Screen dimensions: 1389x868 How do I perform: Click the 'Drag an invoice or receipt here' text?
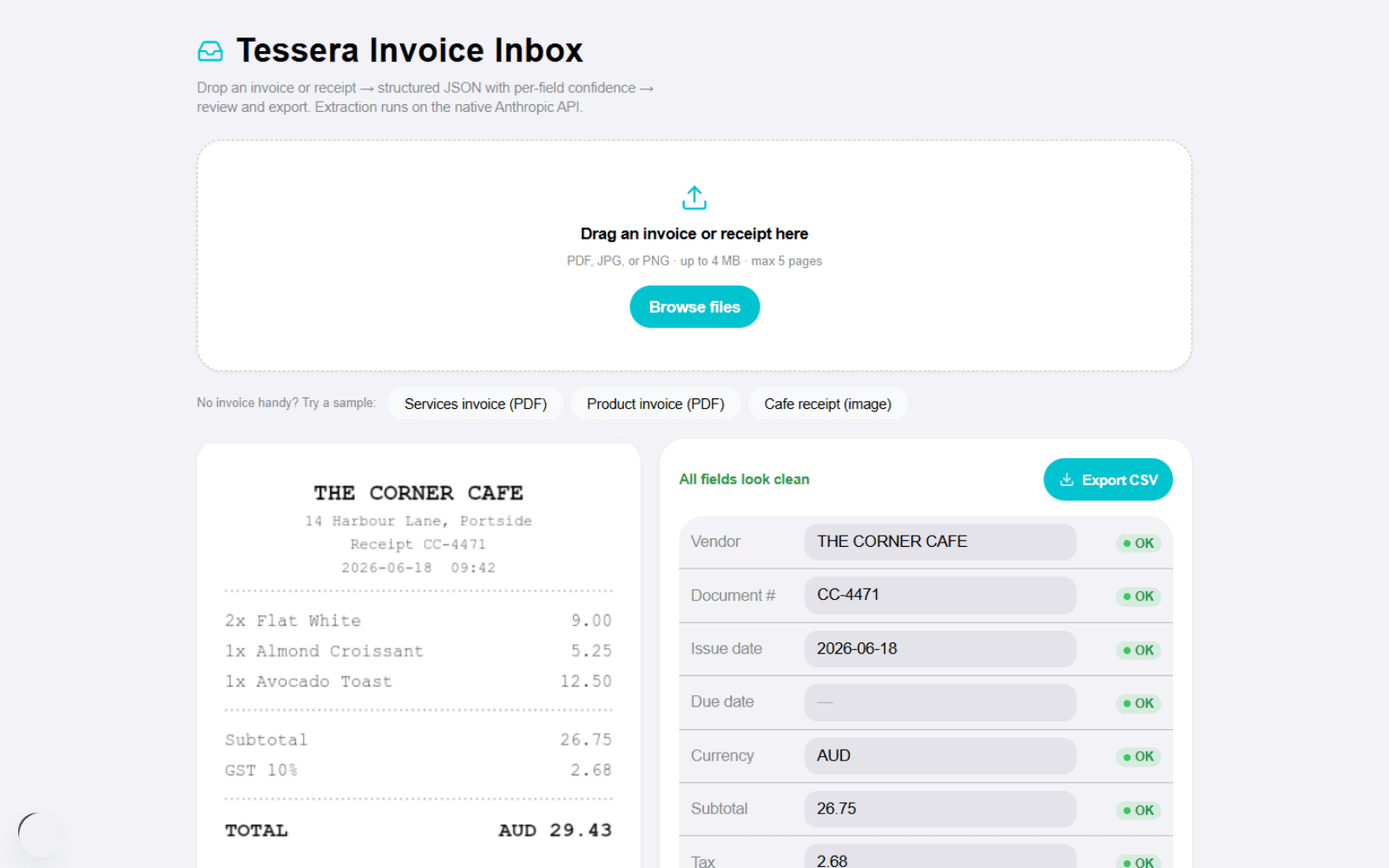pos(694,233)
